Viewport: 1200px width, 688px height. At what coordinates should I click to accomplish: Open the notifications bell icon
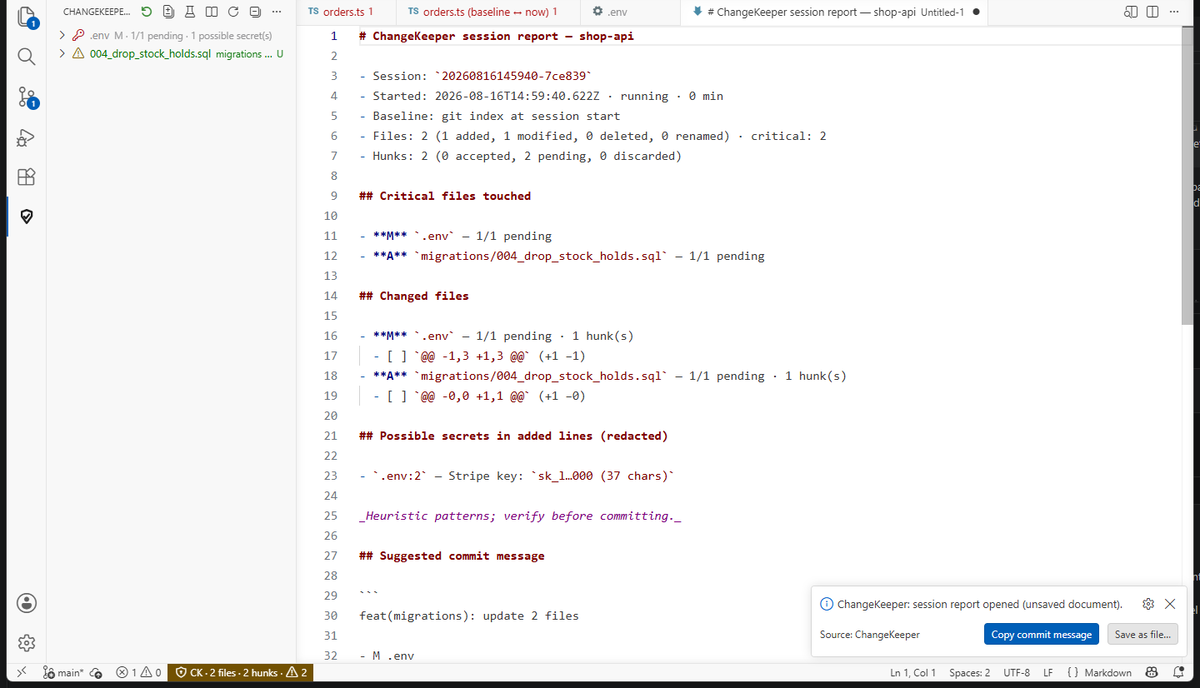coord(1178,673)
